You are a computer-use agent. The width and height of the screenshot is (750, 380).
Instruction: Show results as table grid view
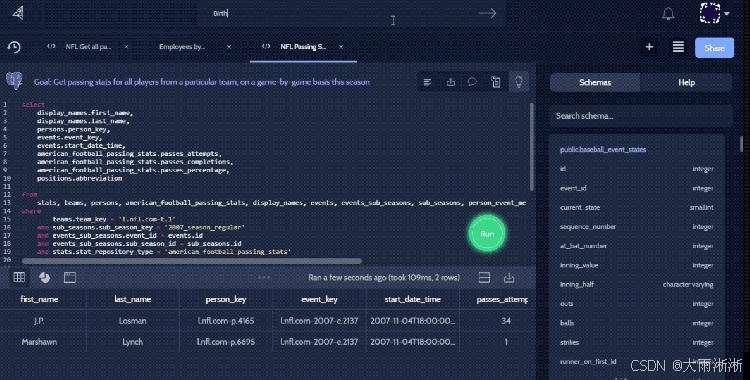point(19,277)
